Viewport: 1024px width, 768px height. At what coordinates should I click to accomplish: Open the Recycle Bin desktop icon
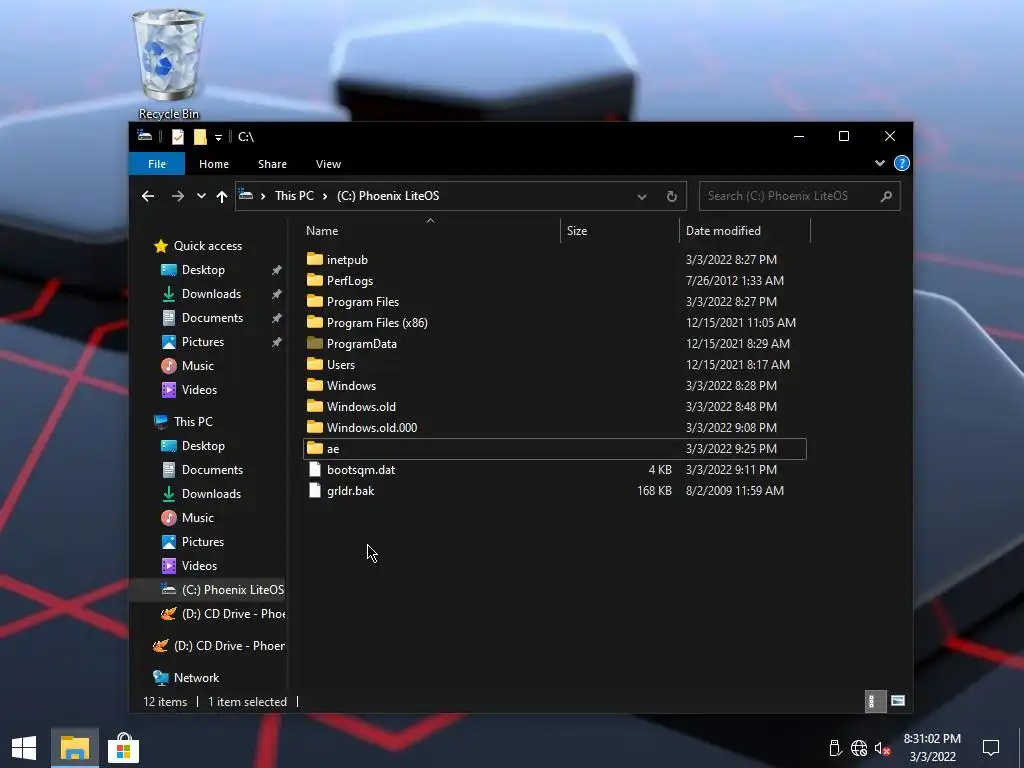pyautogui.click(x=168, y=64)
